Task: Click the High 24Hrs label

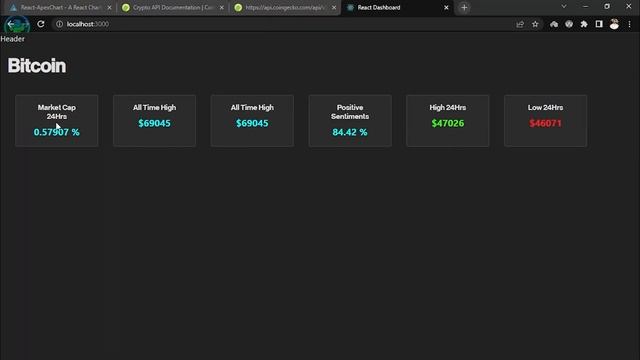Action: pos(448,107)
